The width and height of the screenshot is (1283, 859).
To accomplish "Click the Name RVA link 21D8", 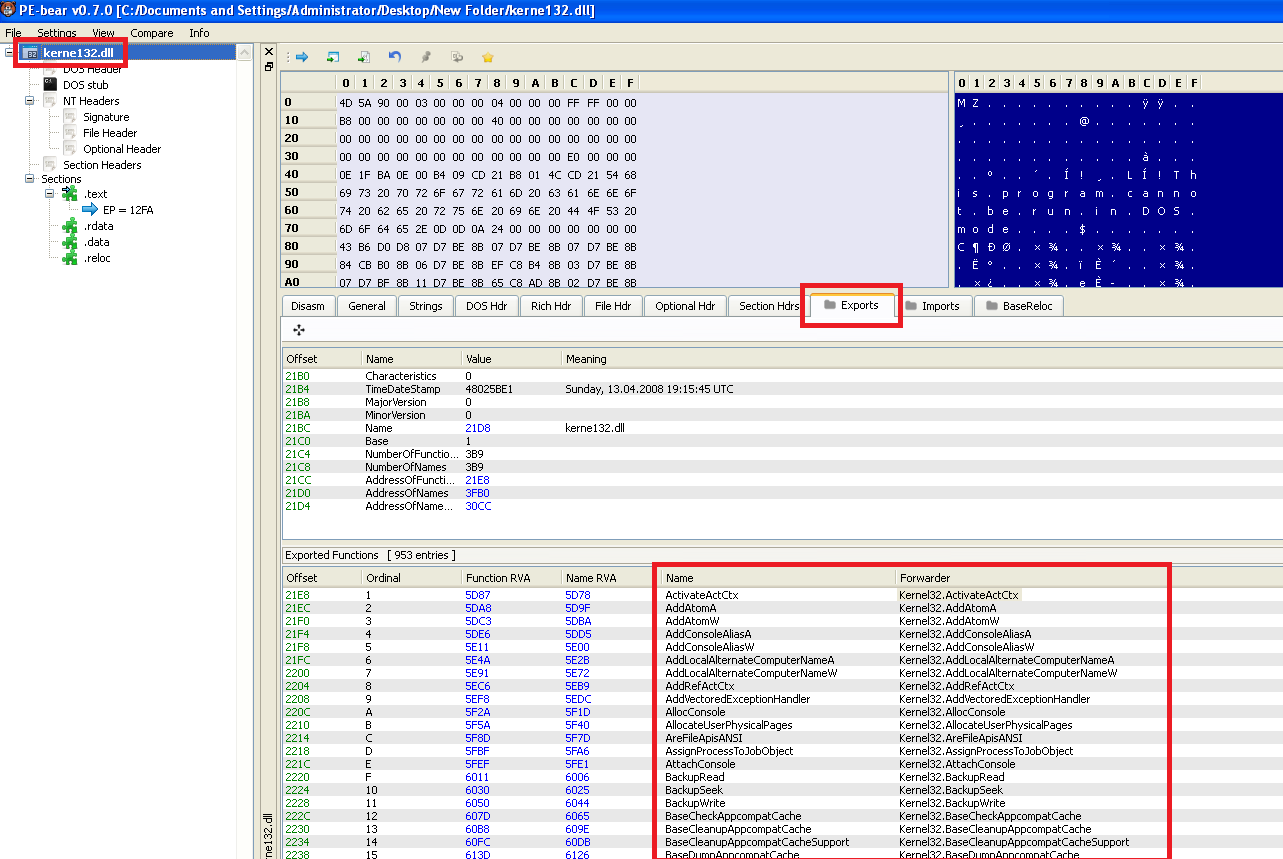I will tap(477, 428).
